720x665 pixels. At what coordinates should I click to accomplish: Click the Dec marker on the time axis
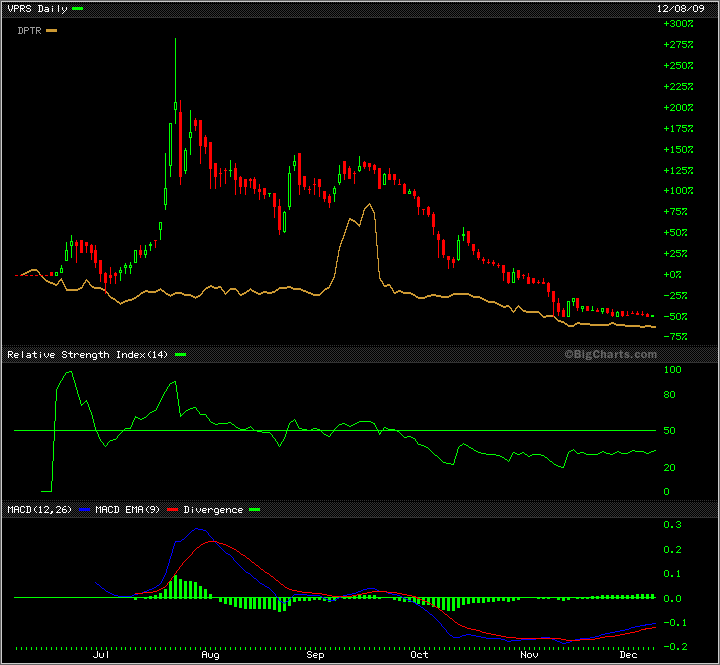click(628, 655)
